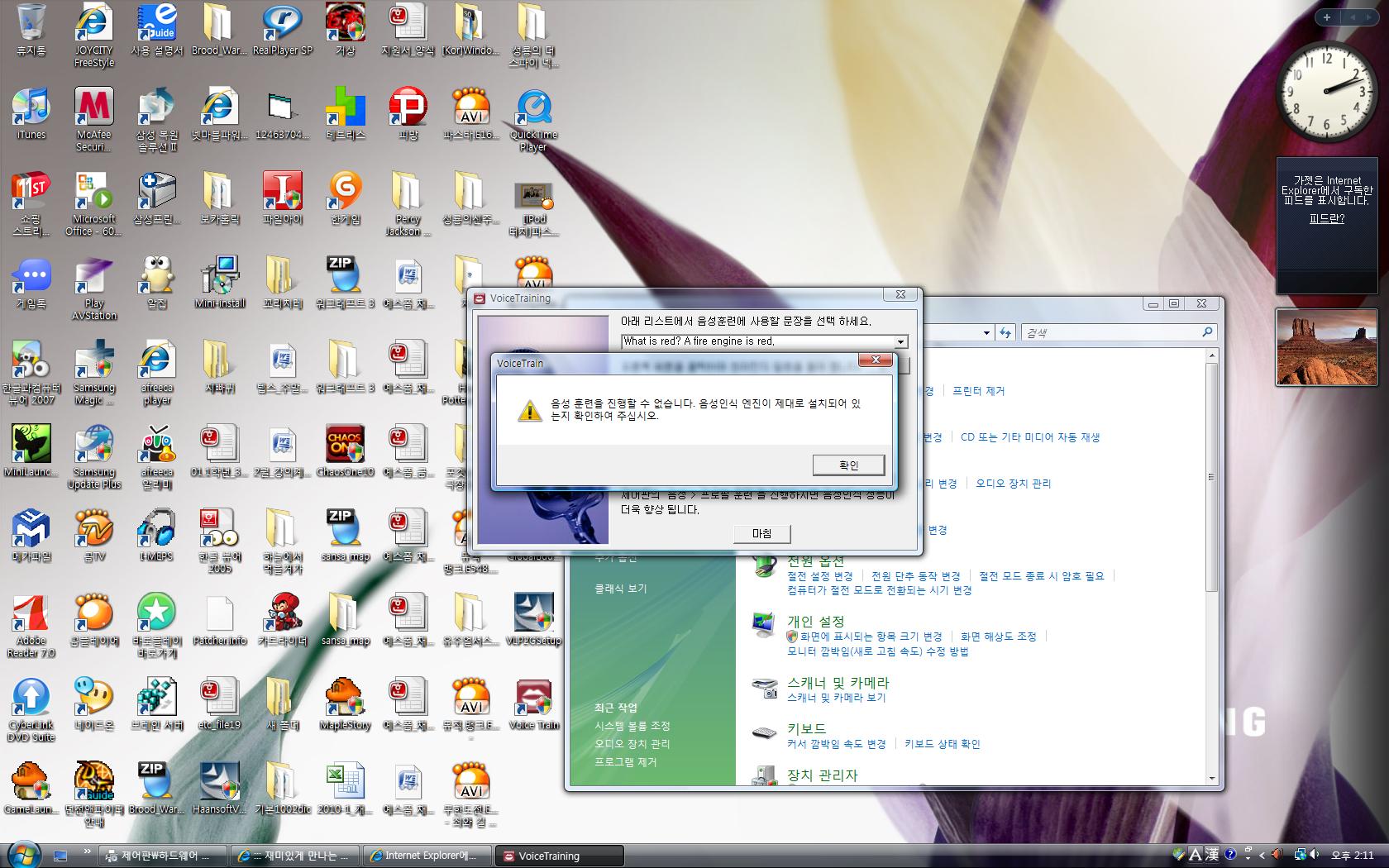Switch to Internet Explorer taskbar button

pos(427,856)
